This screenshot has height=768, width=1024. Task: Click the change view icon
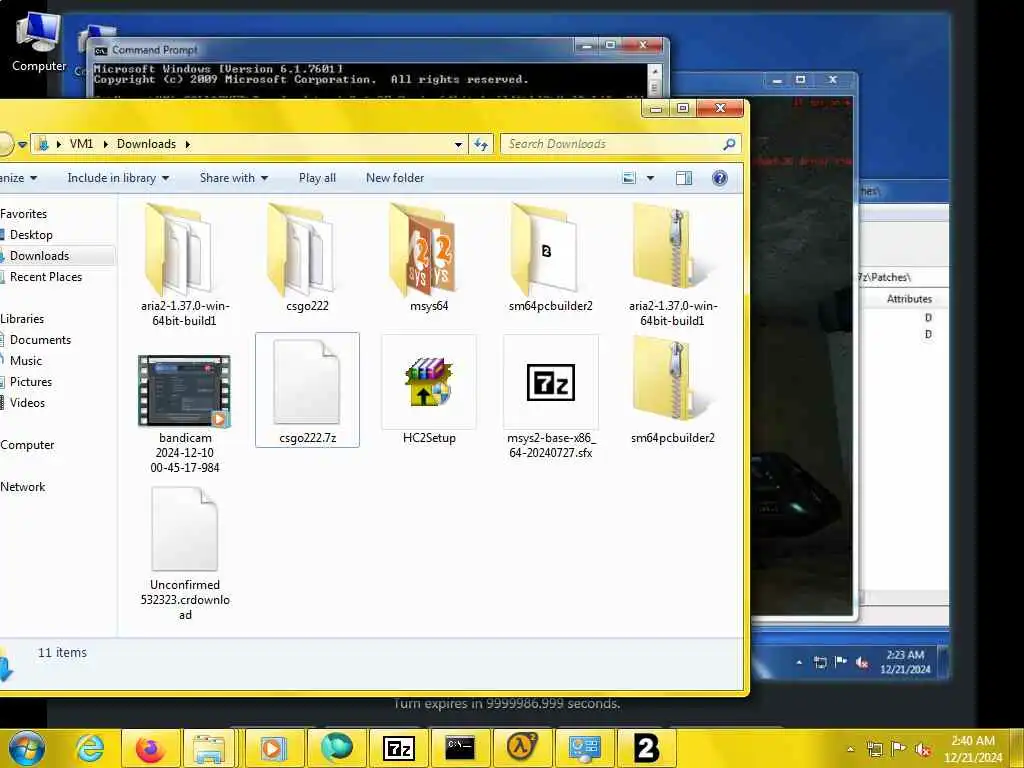click(629, 178)
